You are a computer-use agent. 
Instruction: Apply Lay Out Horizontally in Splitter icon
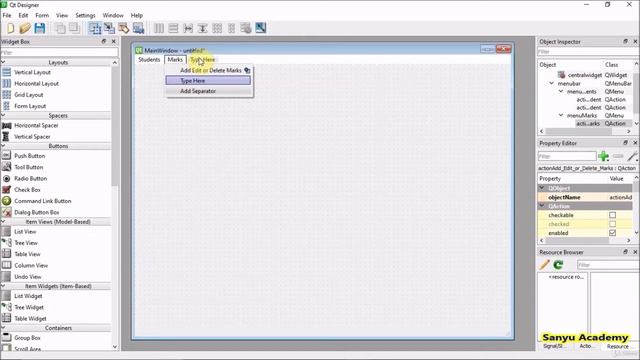click(x=188, y=28)
